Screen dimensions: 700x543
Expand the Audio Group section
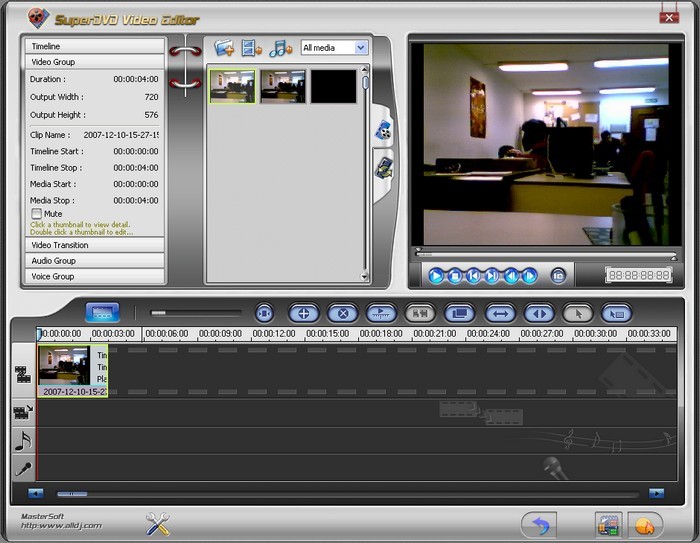(x=94, y=261)
